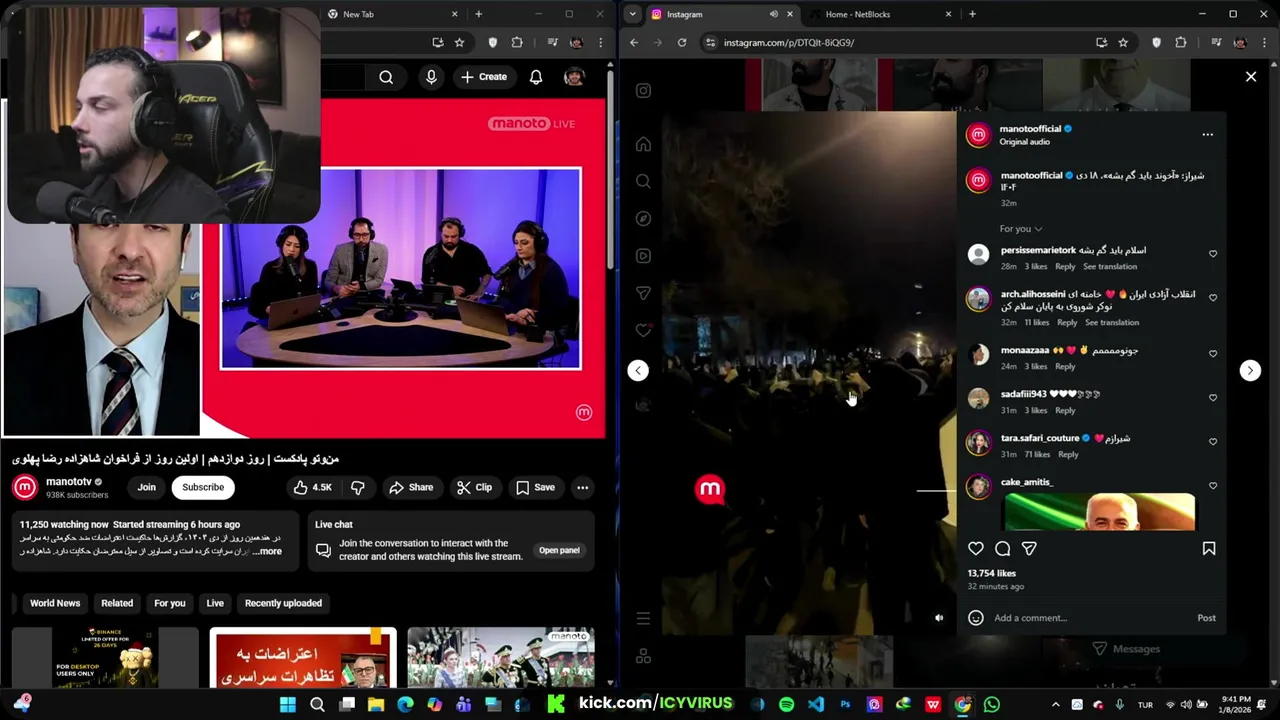Image resolution: width=1280 pixels, height=720 pixels.
Task: Open Messages panel at bottom of Instagram
Action: (1126, 649)
